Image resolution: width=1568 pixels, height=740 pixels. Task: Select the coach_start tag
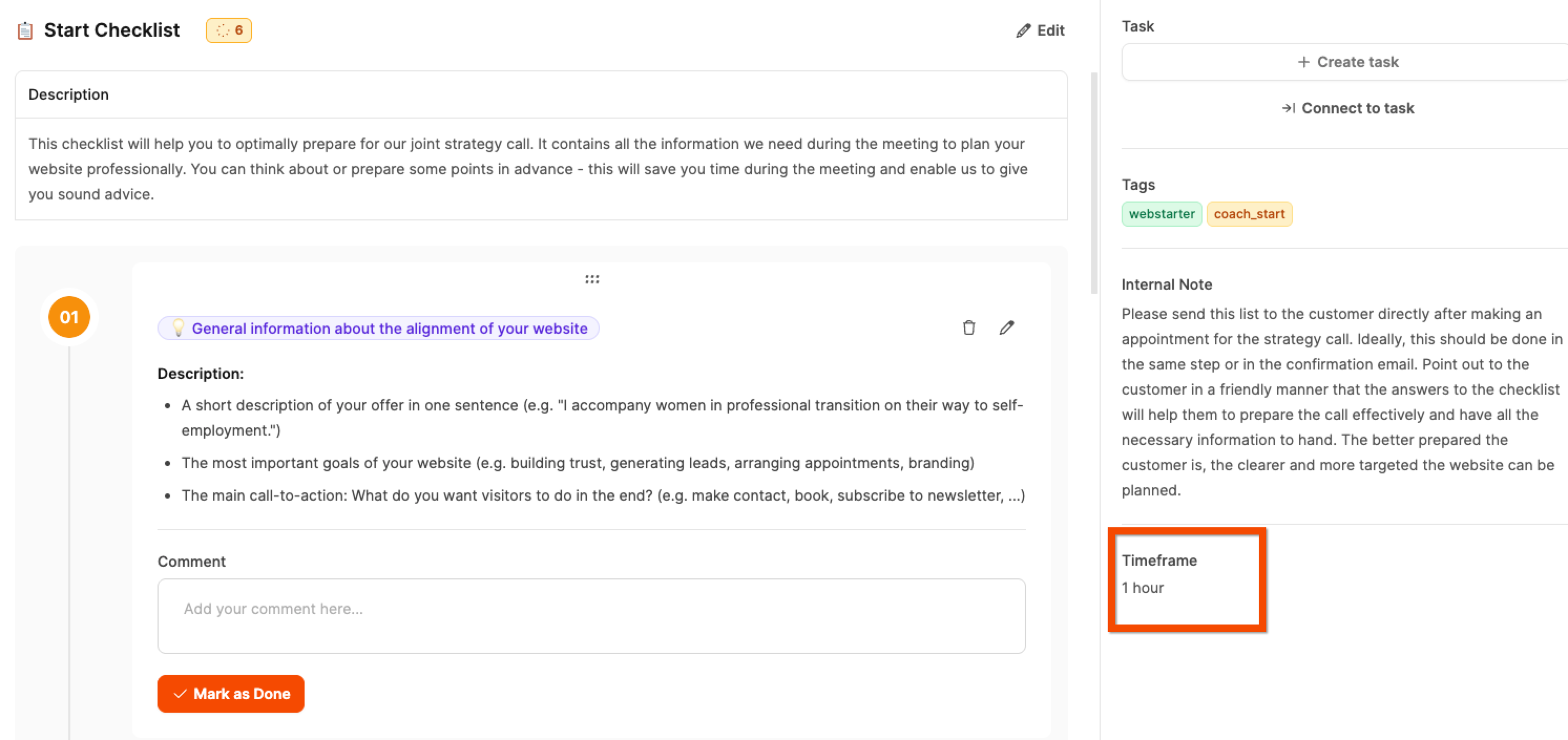[1249, 214]
